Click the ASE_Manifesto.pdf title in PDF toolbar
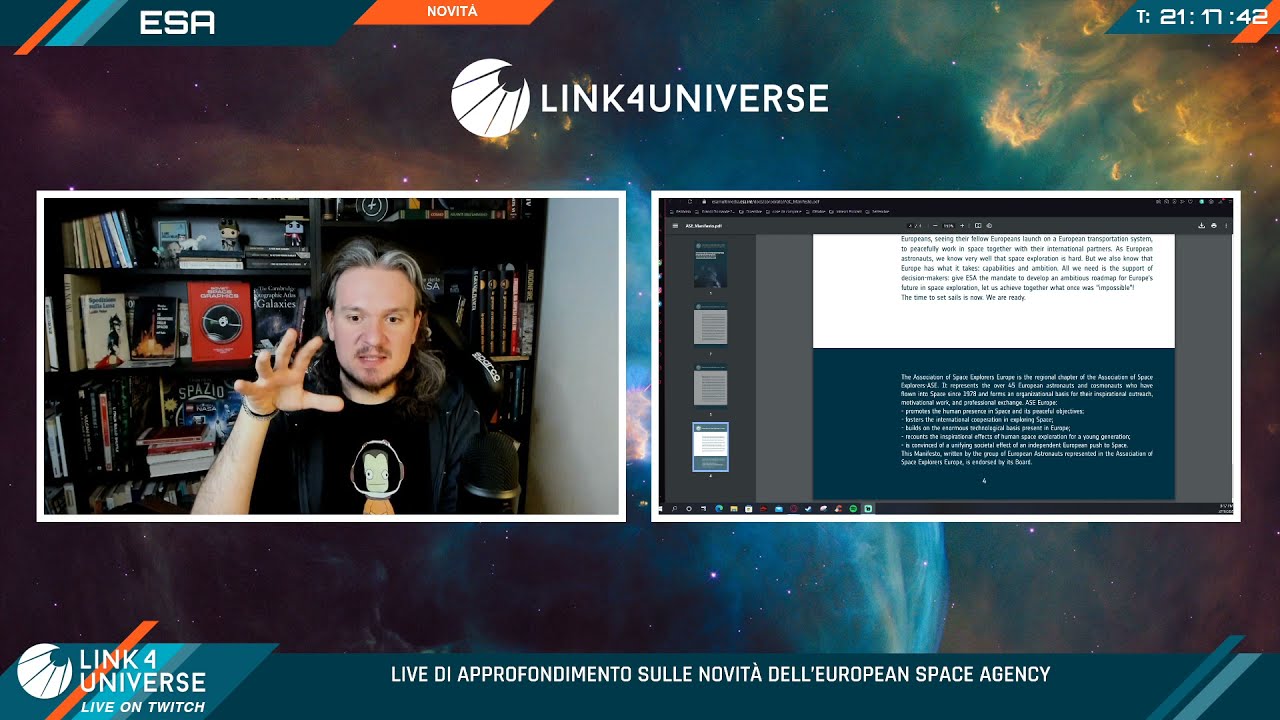This screenshot has width=1280, height=720. 704,226
